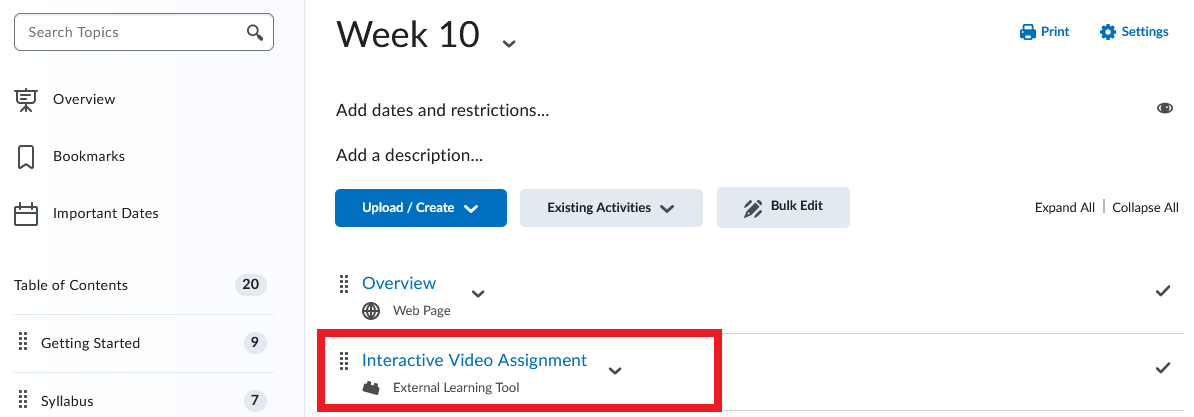Click the search magnifier icon

(x=255, y=33)
